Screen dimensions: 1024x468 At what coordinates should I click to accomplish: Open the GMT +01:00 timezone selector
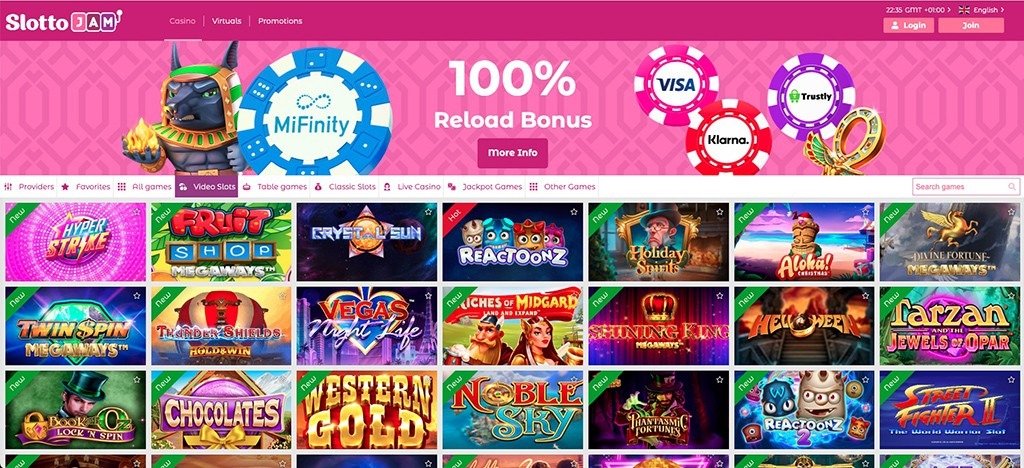(x=919, y=10)
